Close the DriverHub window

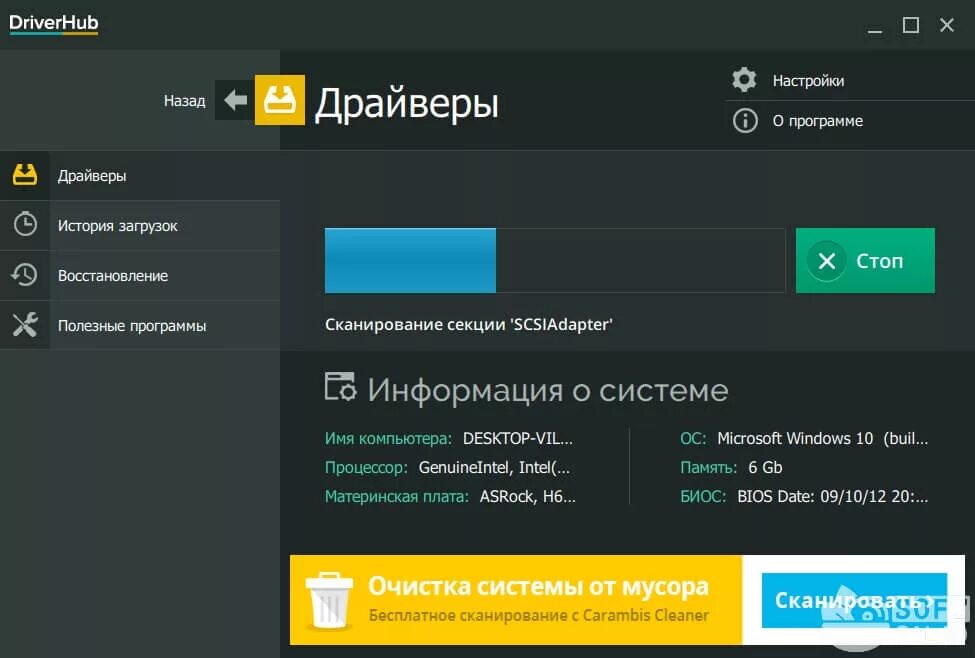[947, 25]
